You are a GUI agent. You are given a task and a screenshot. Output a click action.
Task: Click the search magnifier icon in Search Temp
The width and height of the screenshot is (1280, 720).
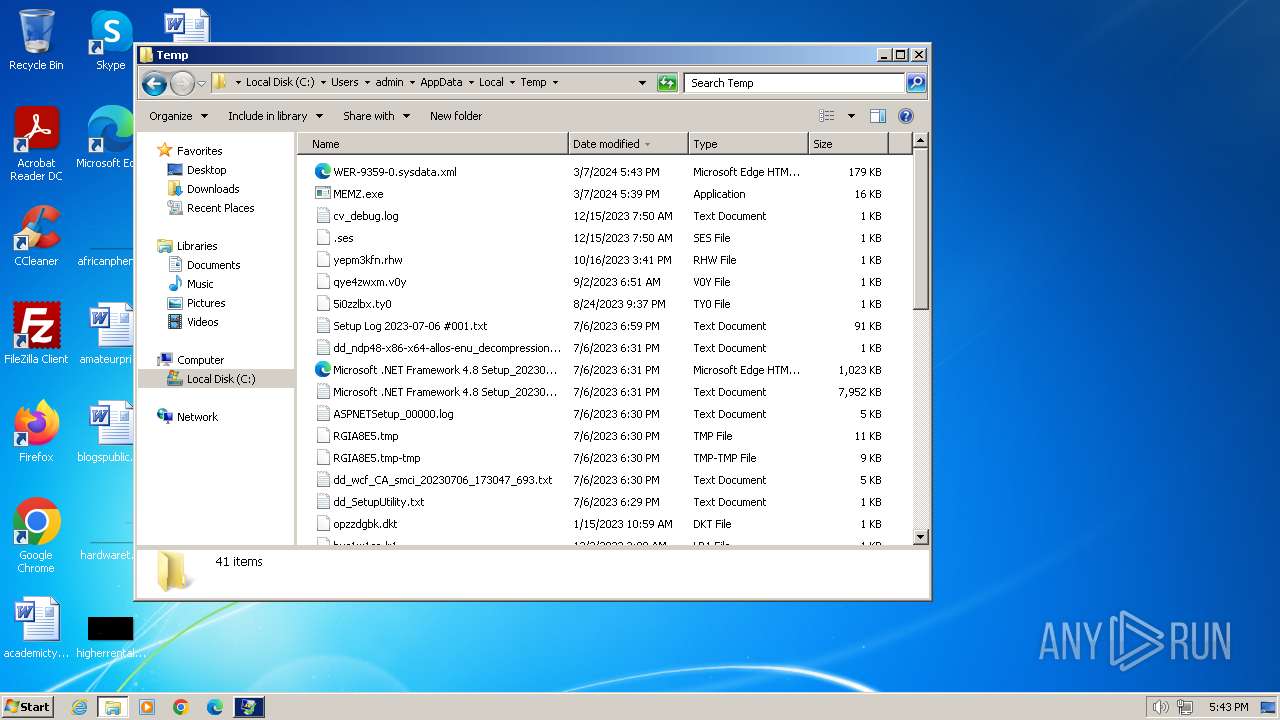pos(915,83)
